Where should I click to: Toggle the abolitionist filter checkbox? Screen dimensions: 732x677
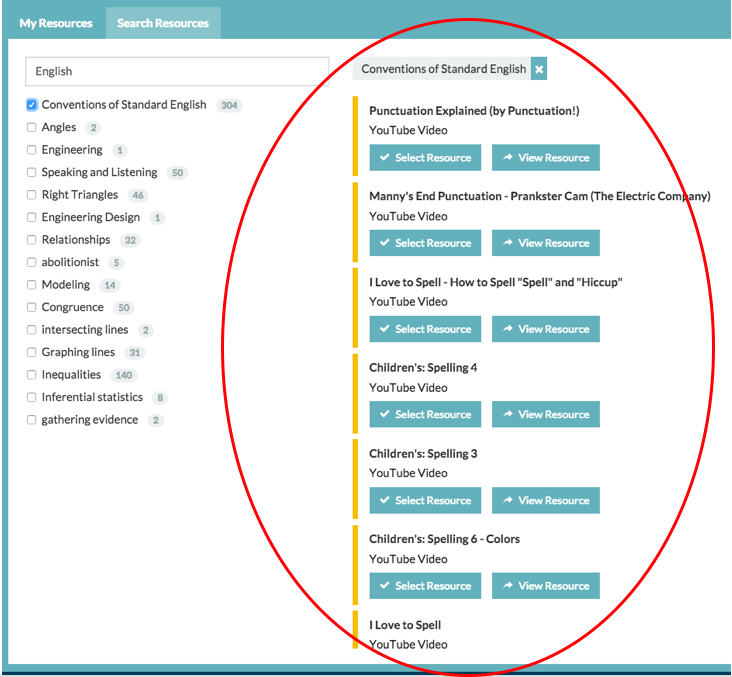click(x=32, y=263)
